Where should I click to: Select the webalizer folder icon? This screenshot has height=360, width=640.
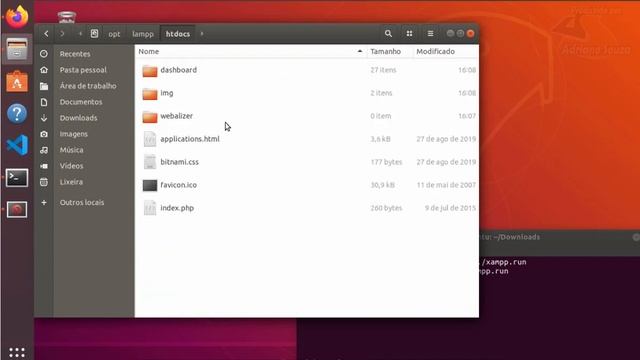coord(150,117)
